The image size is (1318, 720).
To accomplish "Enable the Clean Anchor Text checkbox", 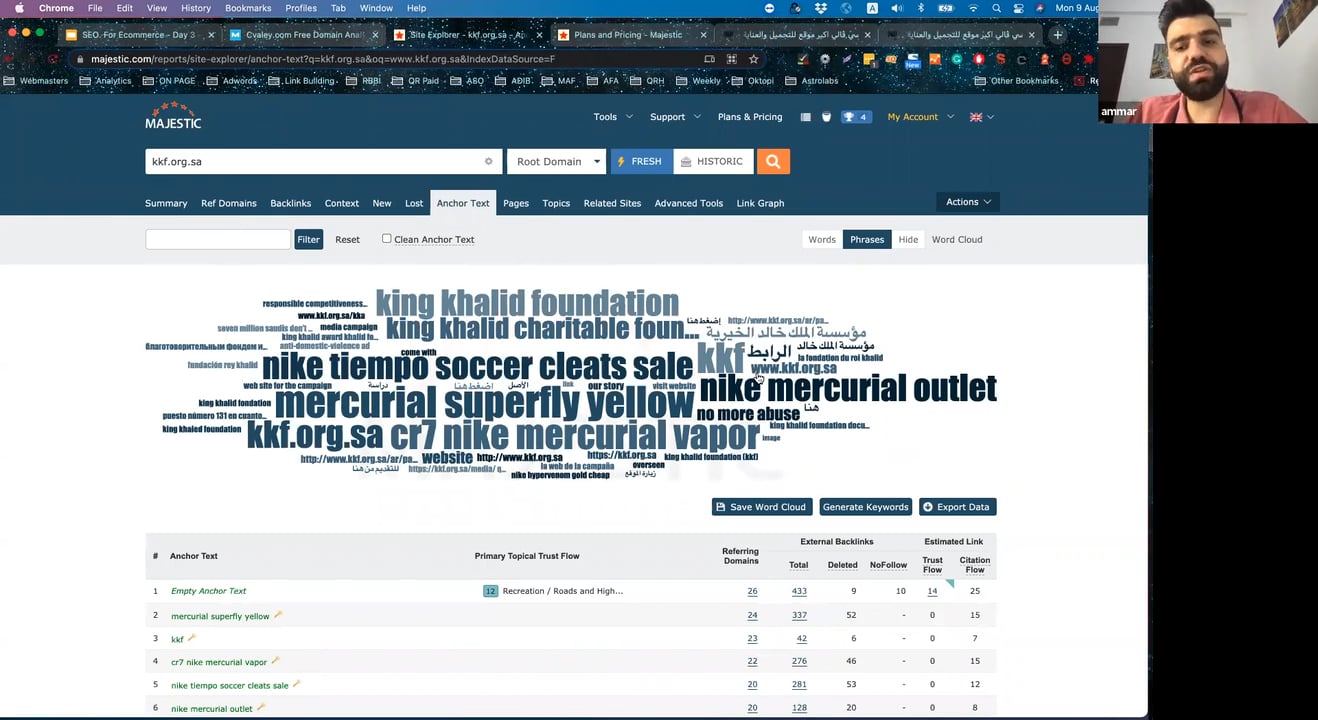I will [386, 238].
